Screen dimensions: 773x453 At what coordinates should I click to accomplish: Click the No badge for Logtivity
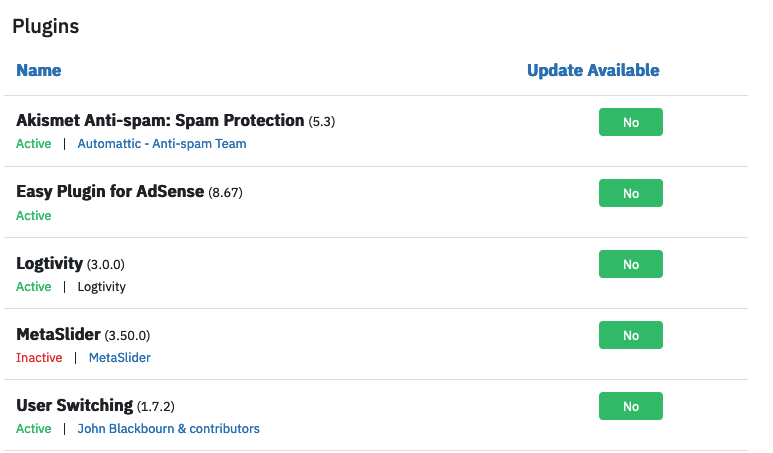(631, 264)
